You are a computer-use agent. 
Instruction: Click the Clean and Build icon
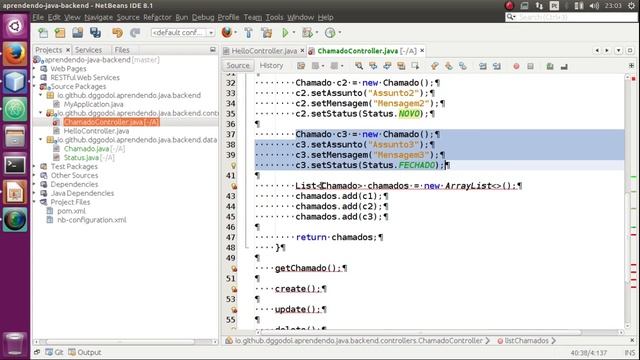[x=267, y=33]
